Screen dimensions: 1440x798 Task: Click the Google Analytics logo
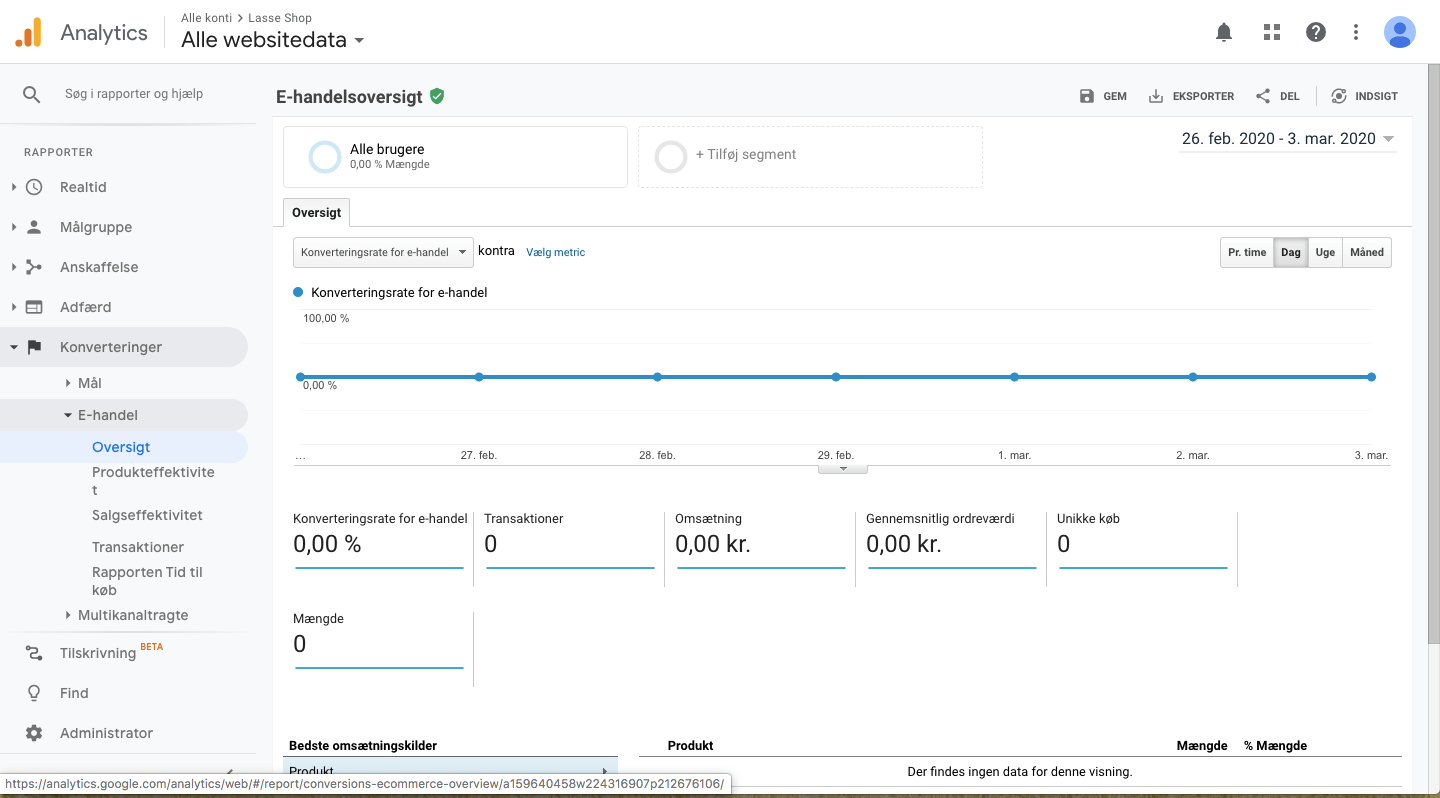(28, 32)
